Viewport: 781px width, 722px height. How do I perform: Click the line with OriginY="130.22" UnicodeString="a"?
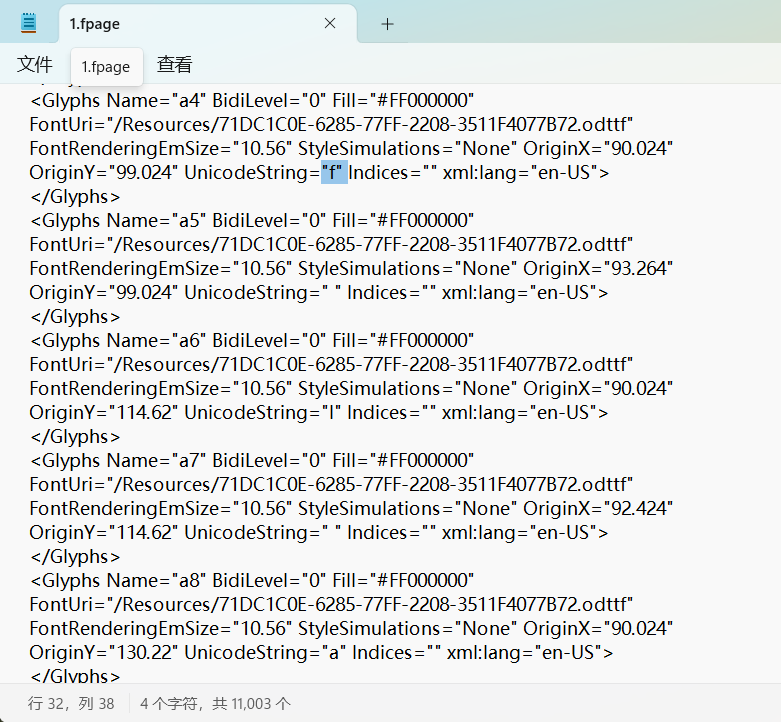(x=321, y=653)
